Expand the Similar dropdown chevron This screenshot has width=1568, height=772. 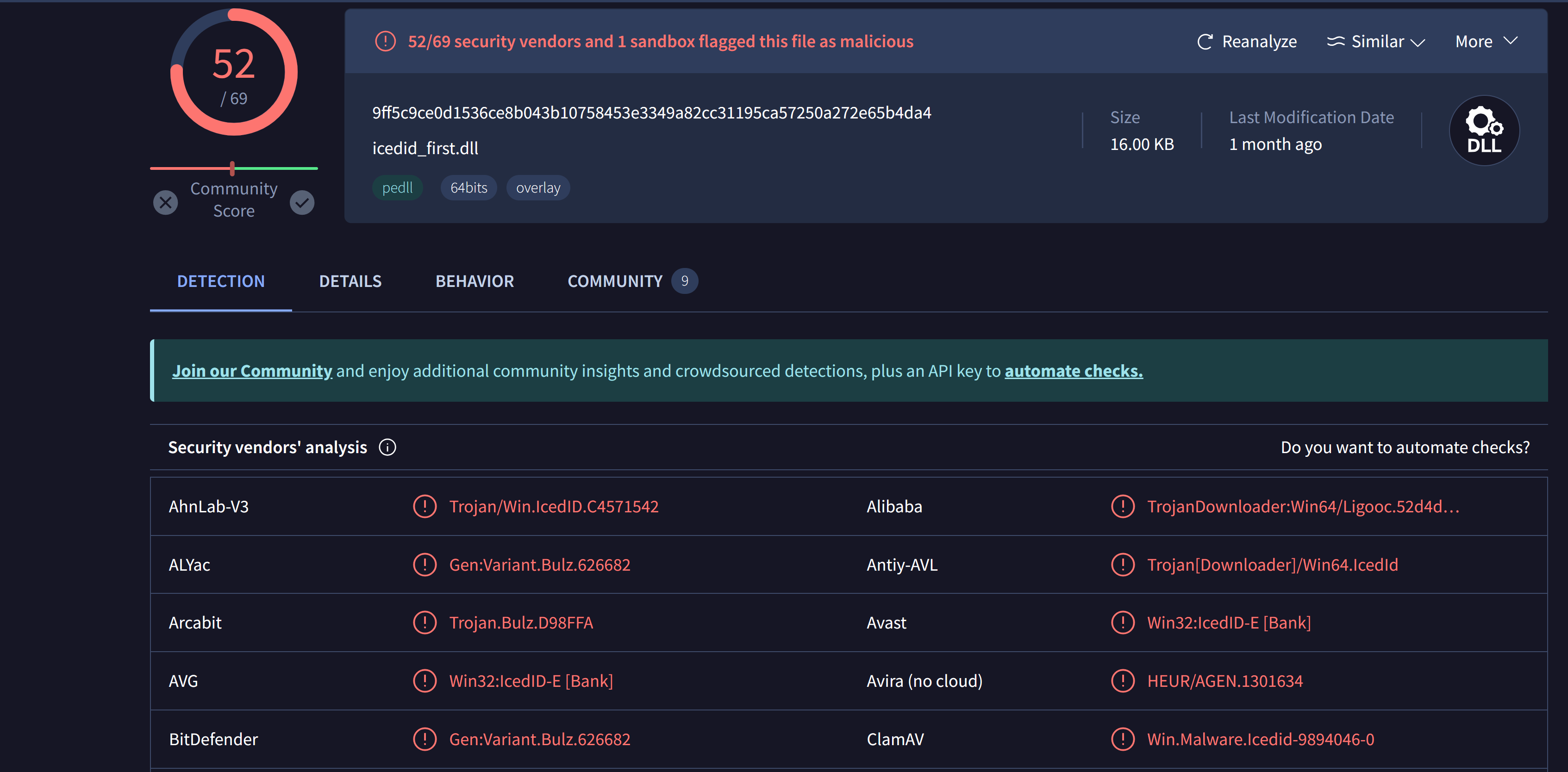click(1418, 42)
